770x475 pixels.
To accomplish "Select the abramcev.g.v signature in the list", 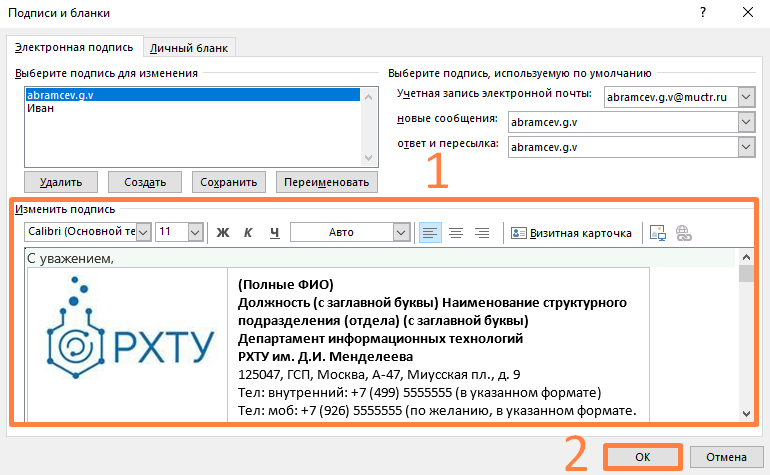I will click(193, 95).
